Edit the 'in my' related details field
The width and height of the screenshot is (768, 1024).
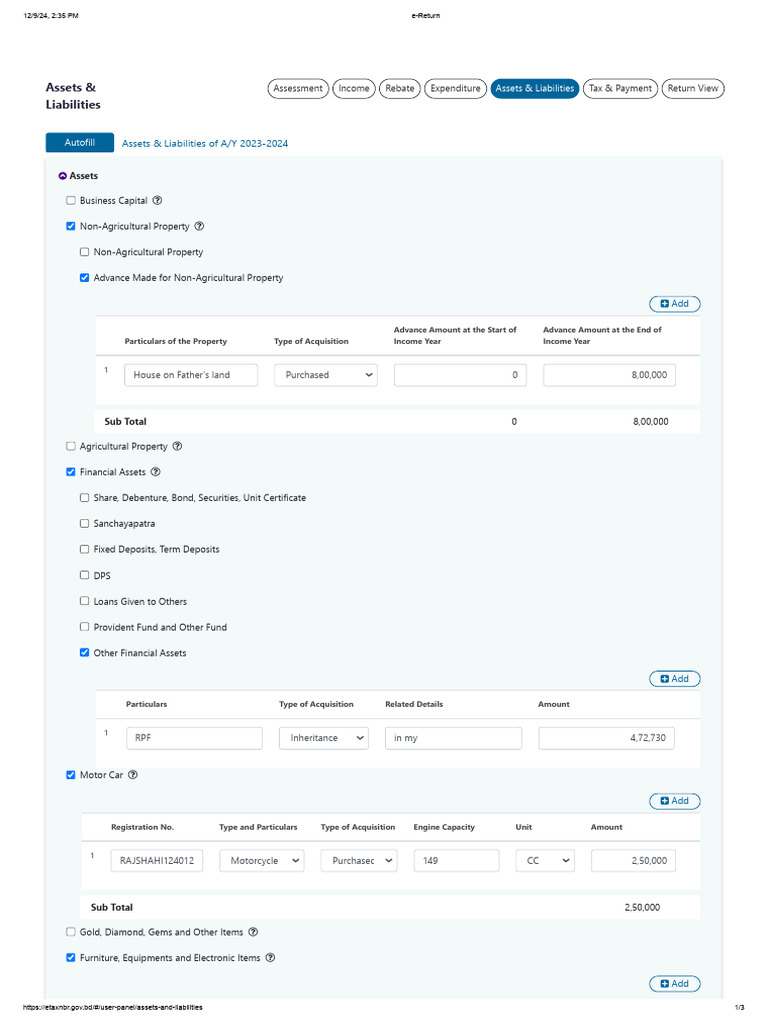[454, 738]
